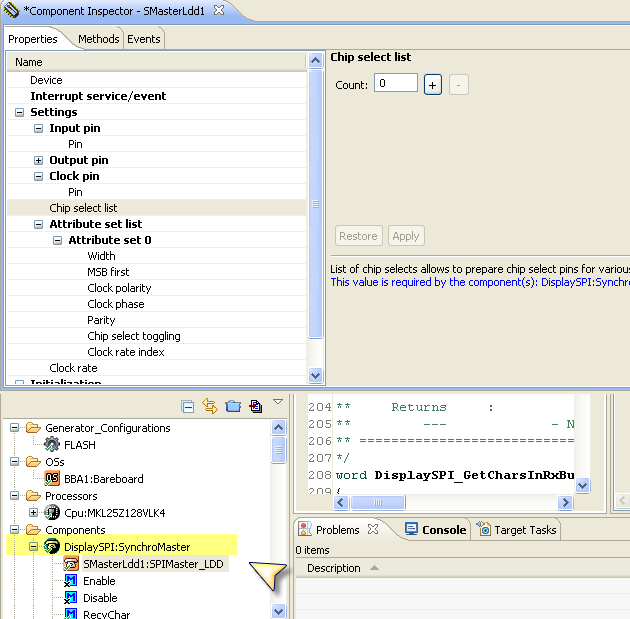Click the Components folder icon

pyautogui.click(x=33, y=530)
